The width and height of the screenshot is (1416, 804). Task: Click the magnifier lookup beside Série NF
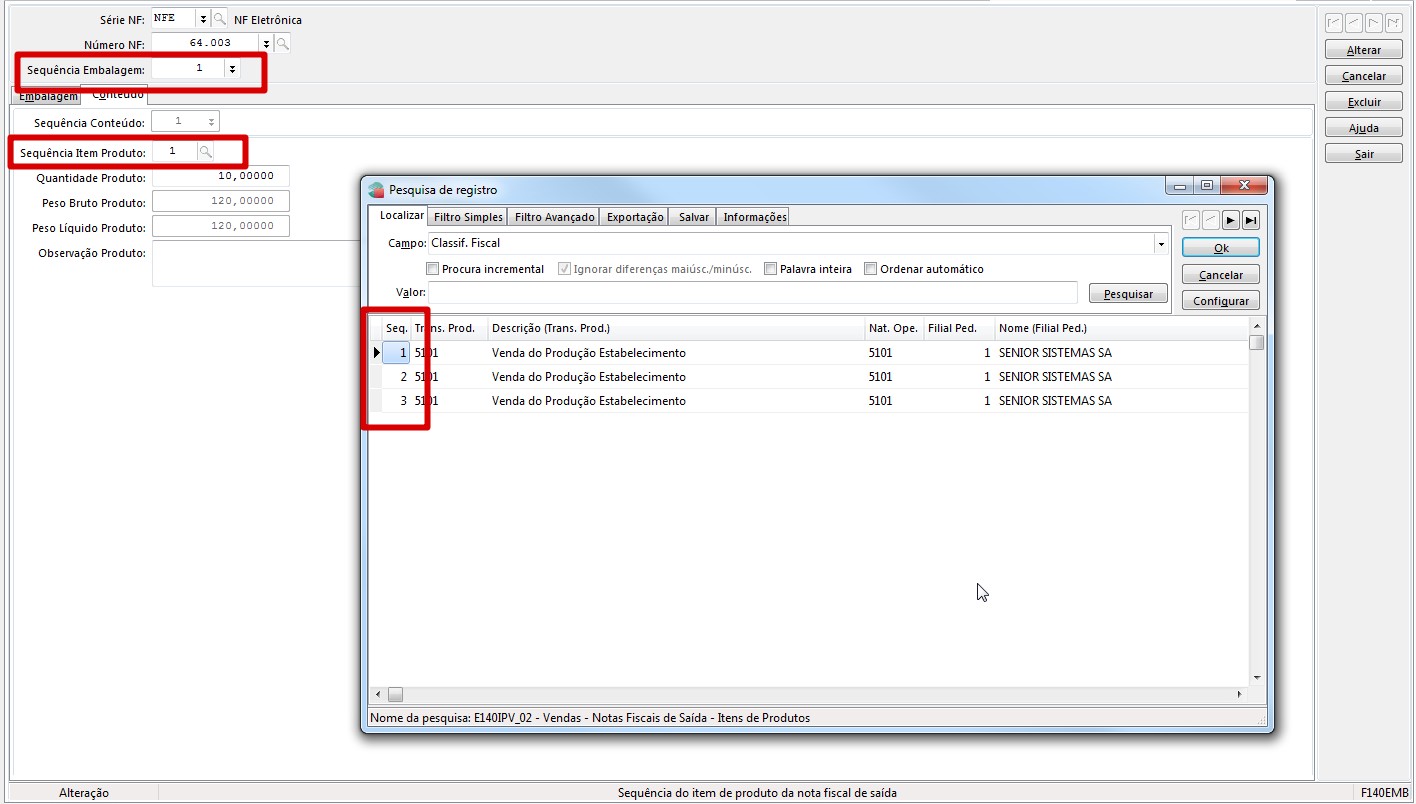[x=220, y=19]
